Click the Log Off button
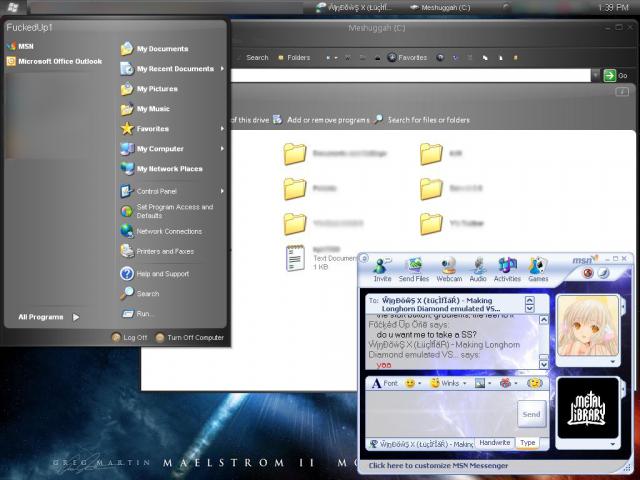Screen dimensions: 640x480 click(129, 338)
